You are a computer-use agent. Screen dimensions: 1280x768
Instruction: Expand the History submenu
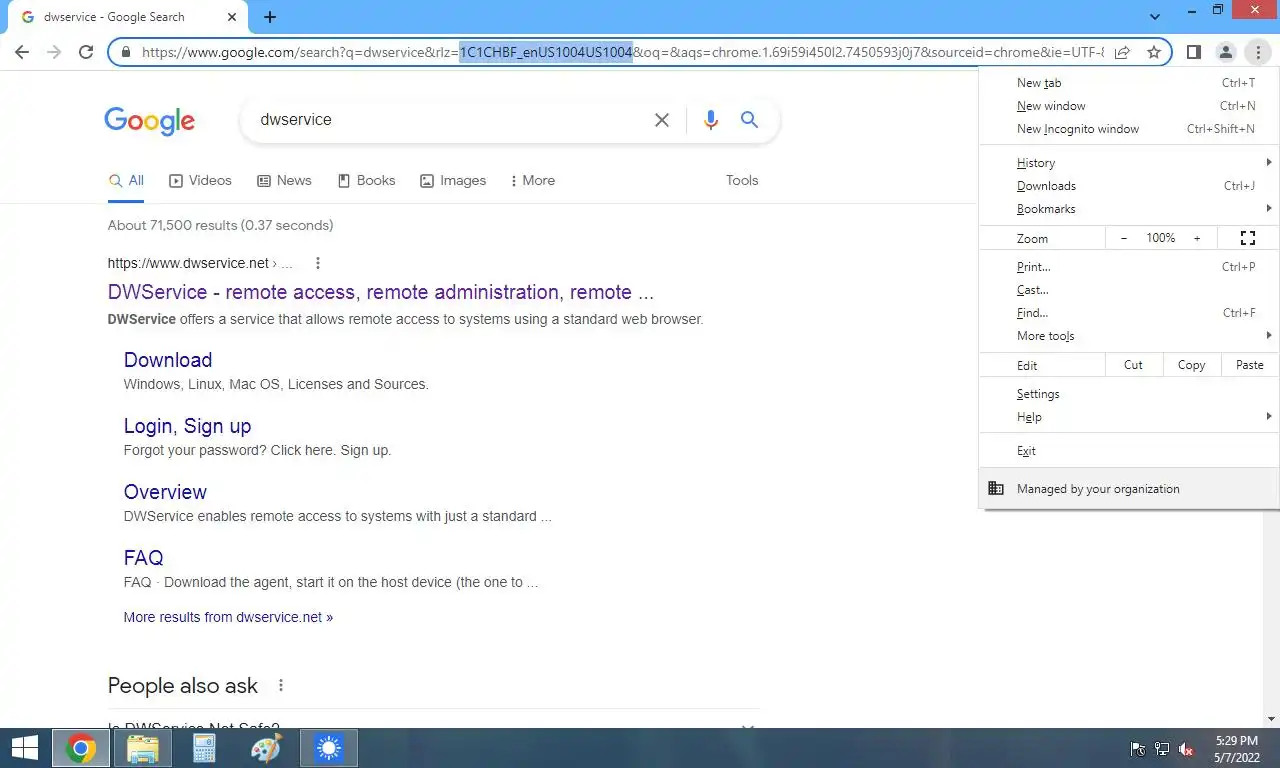click(1129, 163)
